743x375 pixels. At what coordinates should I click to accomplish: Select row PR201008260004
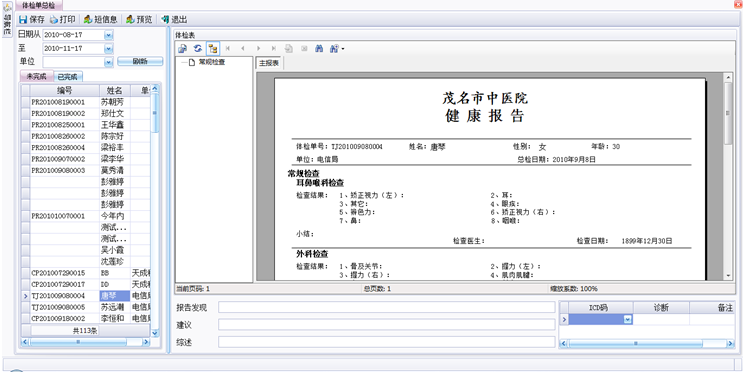click(x=85, y=147)
